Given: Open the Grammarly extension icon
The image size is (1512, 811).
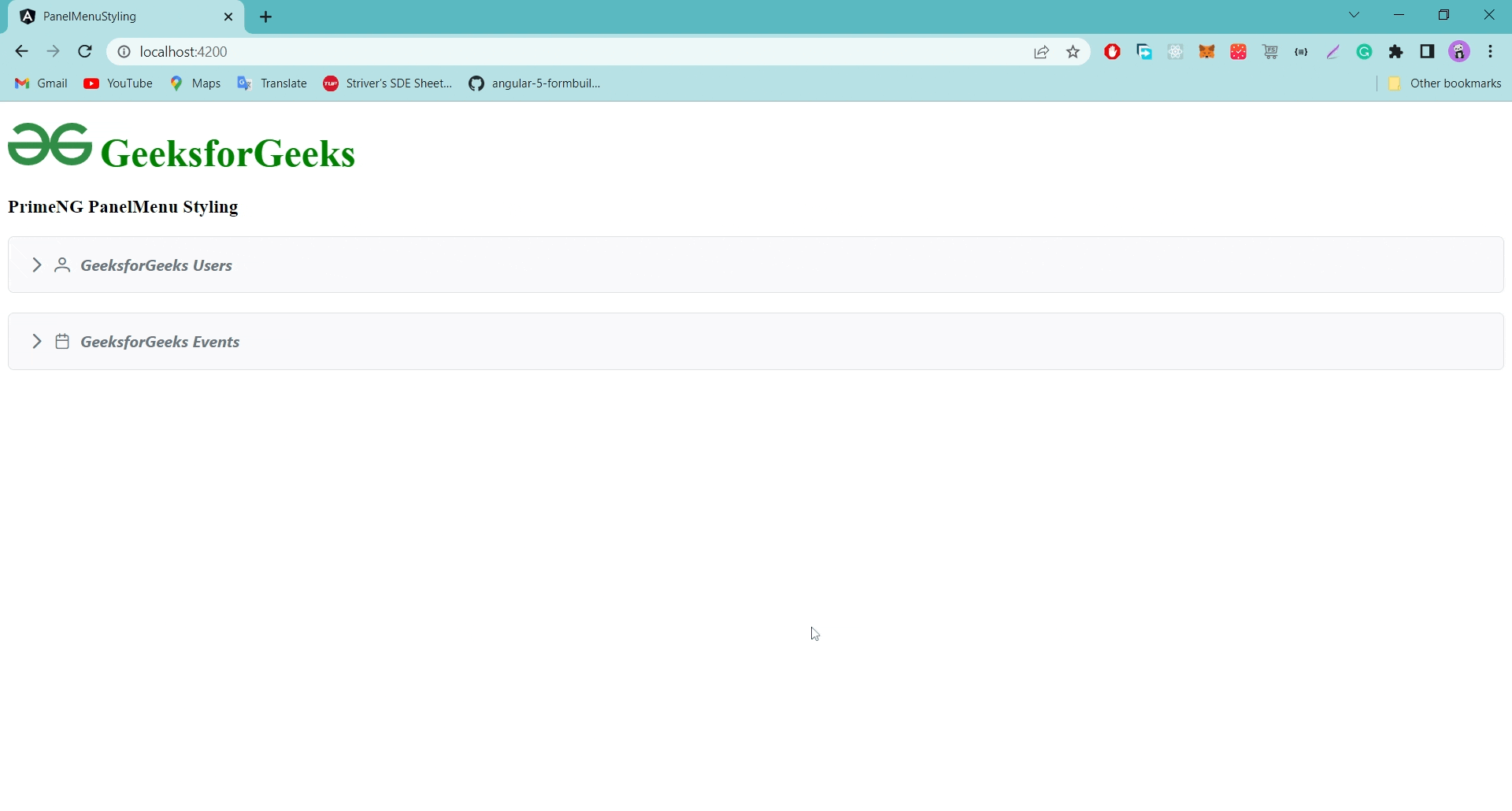Looking at the screenshot, I should tap(1366, 52).
